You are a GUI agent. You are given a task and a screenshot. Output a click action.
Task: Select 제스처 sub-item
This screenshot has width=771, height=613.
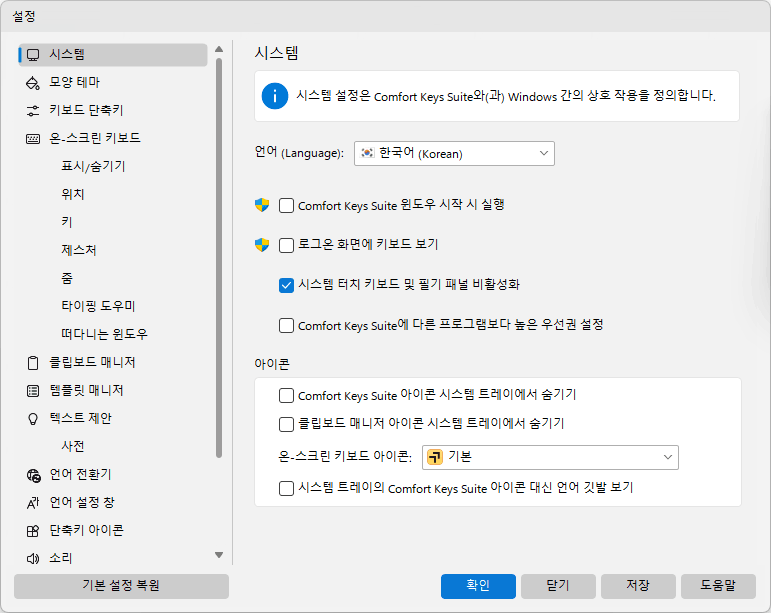pos(79,250)
